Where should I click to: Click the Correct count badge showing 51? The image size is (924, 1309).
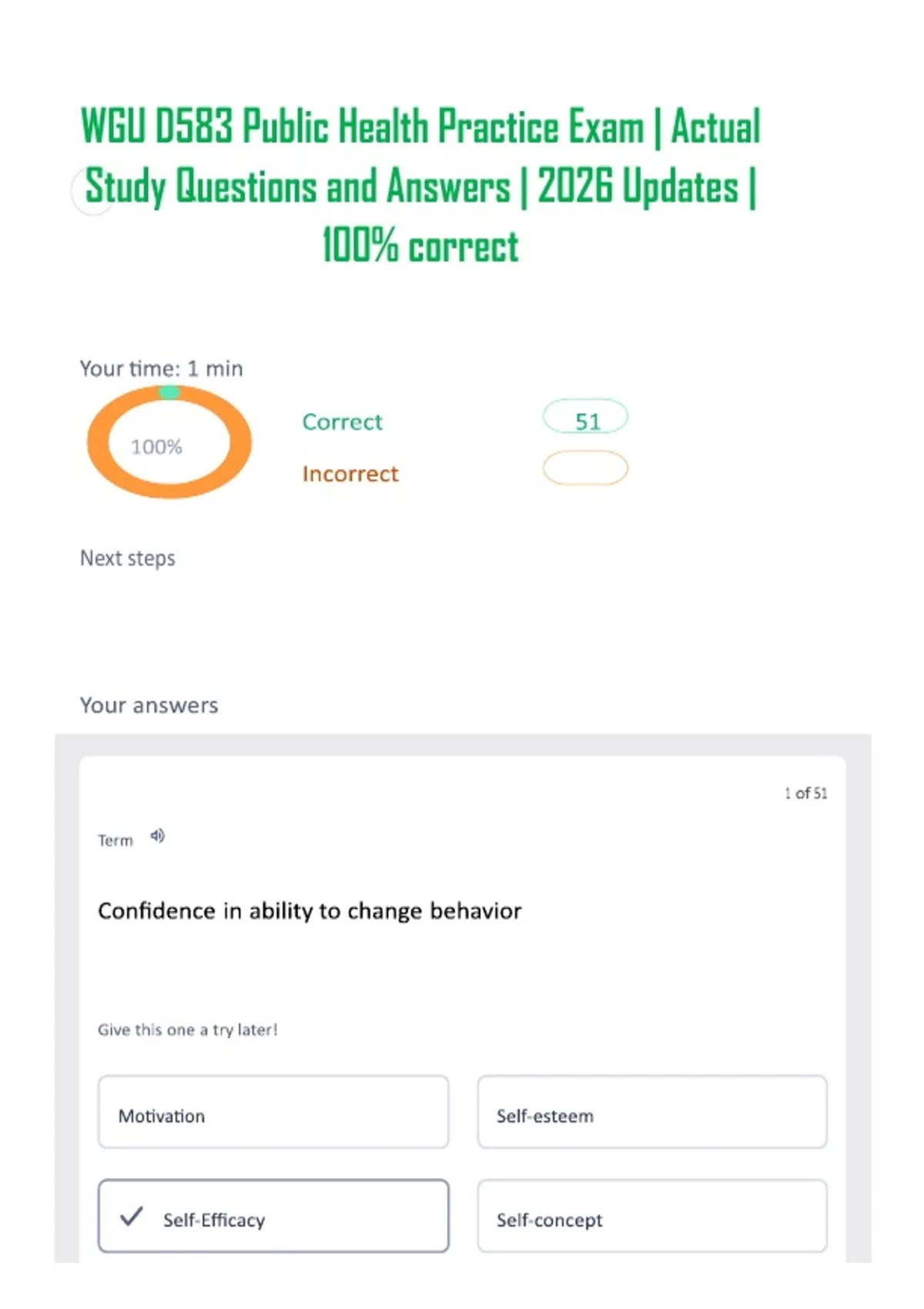585,418
